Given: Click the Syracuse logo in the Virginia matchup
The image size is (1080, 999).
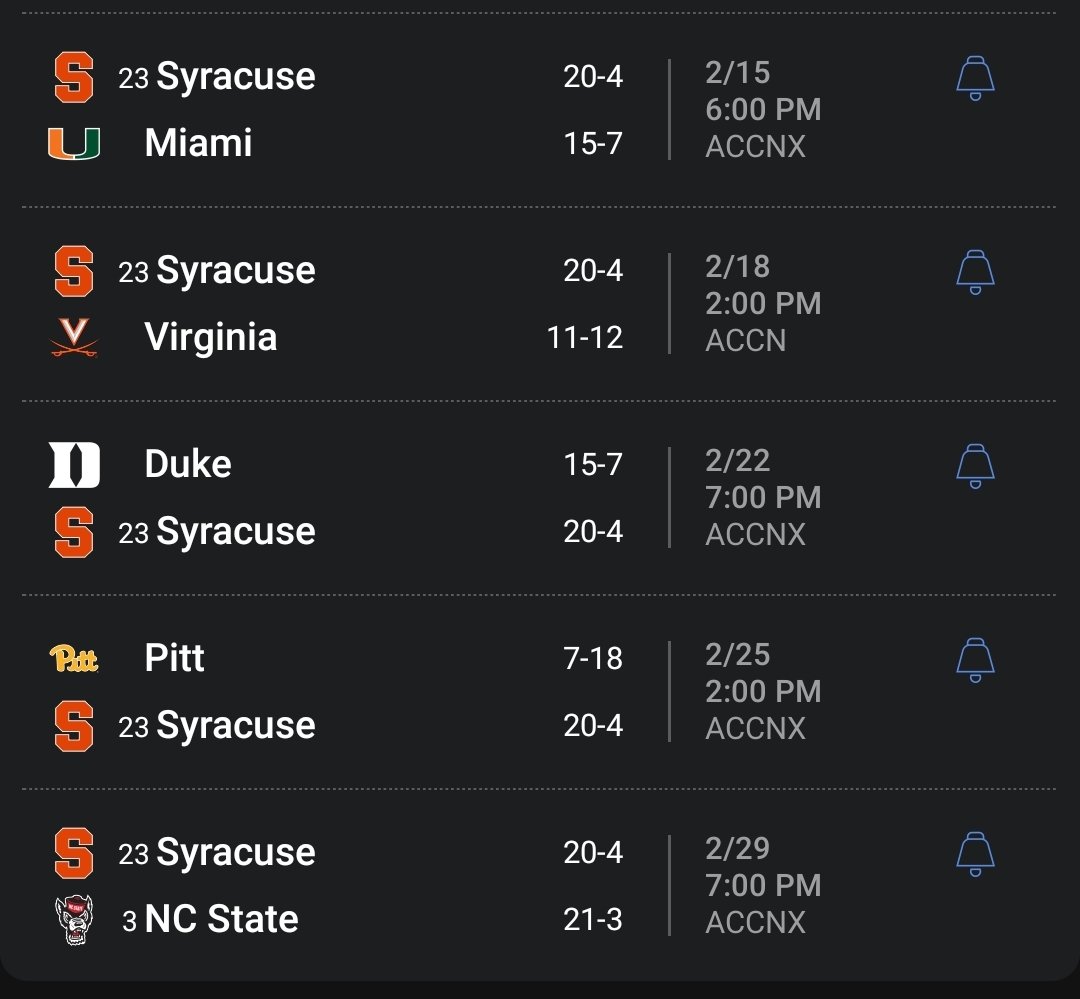Looking at the screenshot, I should [x=75, y=270].
